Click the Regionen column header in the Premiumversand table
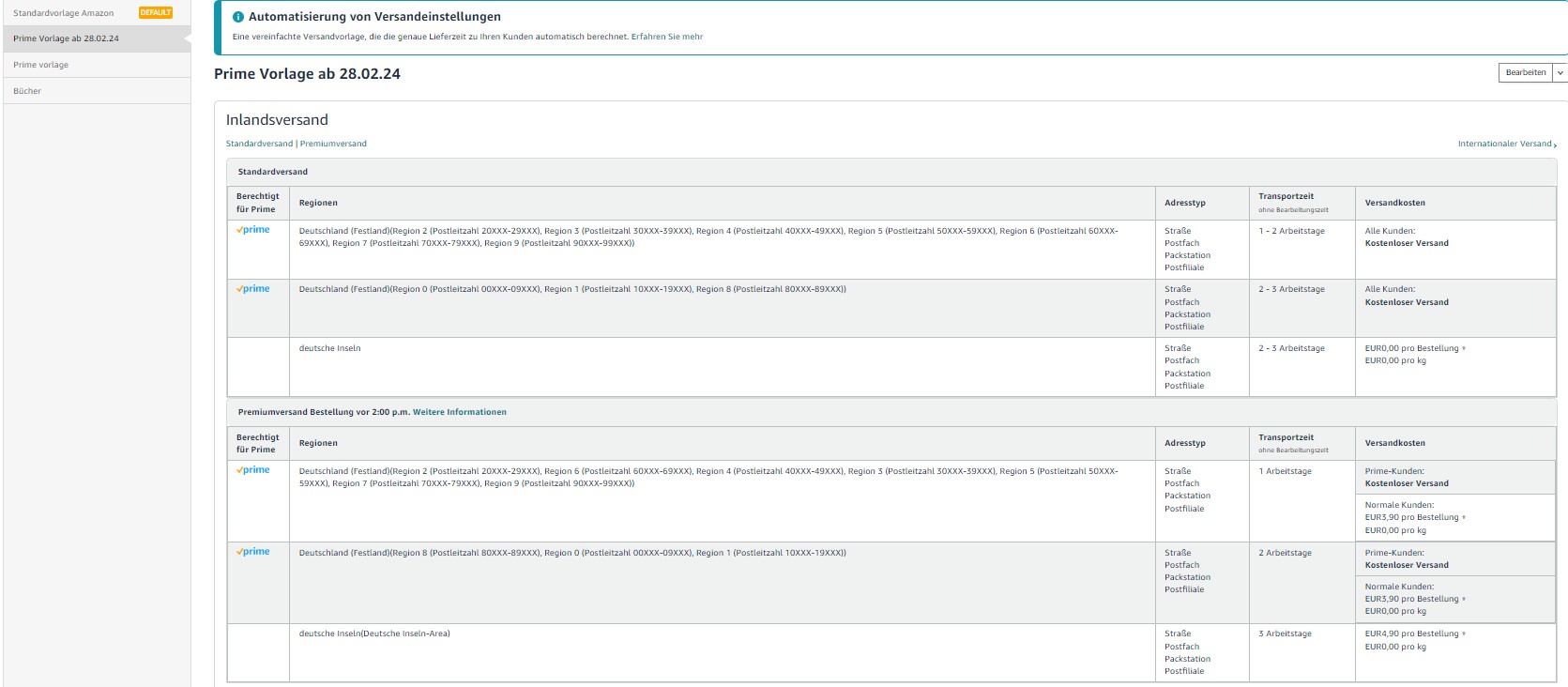 click(x=722, y=443)
